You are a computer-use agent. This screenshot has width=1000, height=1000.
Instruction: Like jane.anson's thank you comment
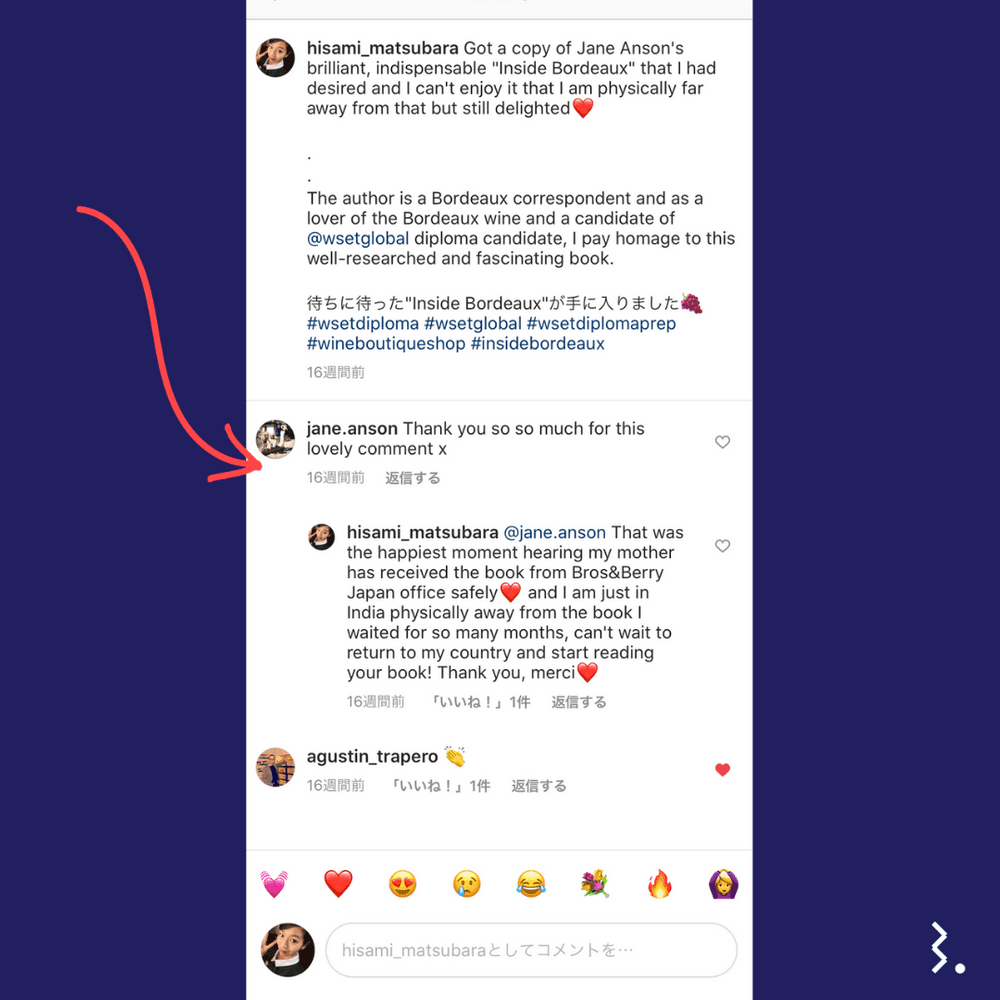(722, 442)
